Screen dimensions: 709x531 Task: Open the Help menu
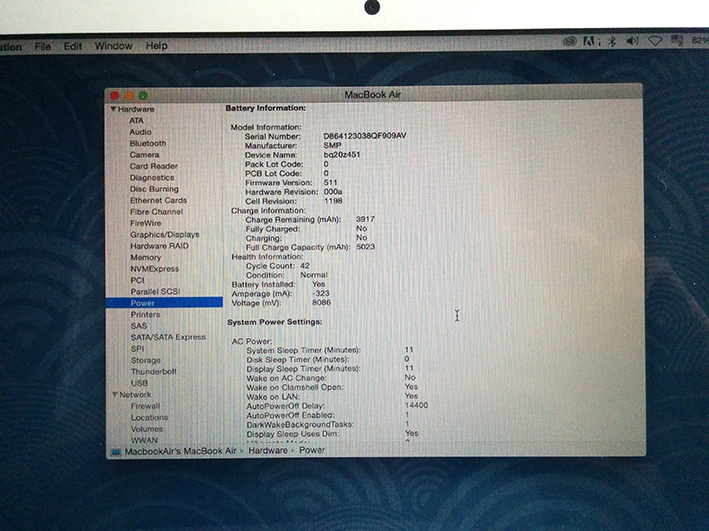point(156,46)
